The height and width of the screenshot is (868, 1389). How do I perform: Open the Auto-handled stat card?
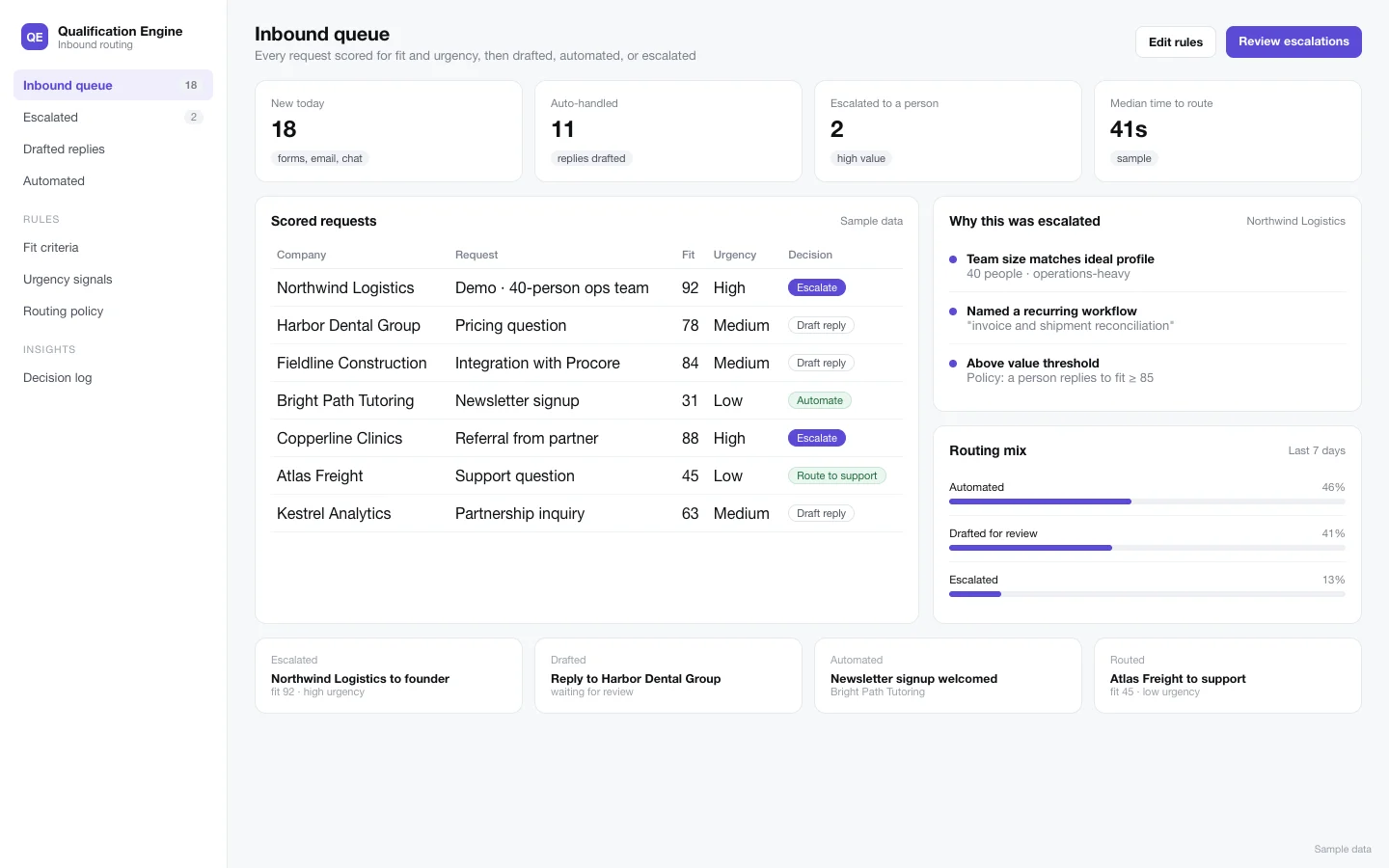tap(668, 131)
